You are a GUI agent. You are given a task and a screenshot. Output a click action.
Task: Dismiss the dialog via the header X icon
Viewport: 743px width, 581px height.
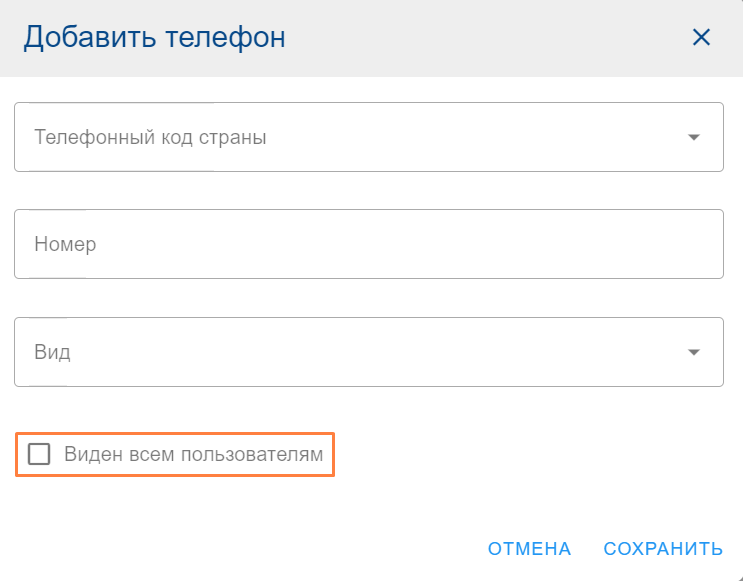[x=701, y=38]
